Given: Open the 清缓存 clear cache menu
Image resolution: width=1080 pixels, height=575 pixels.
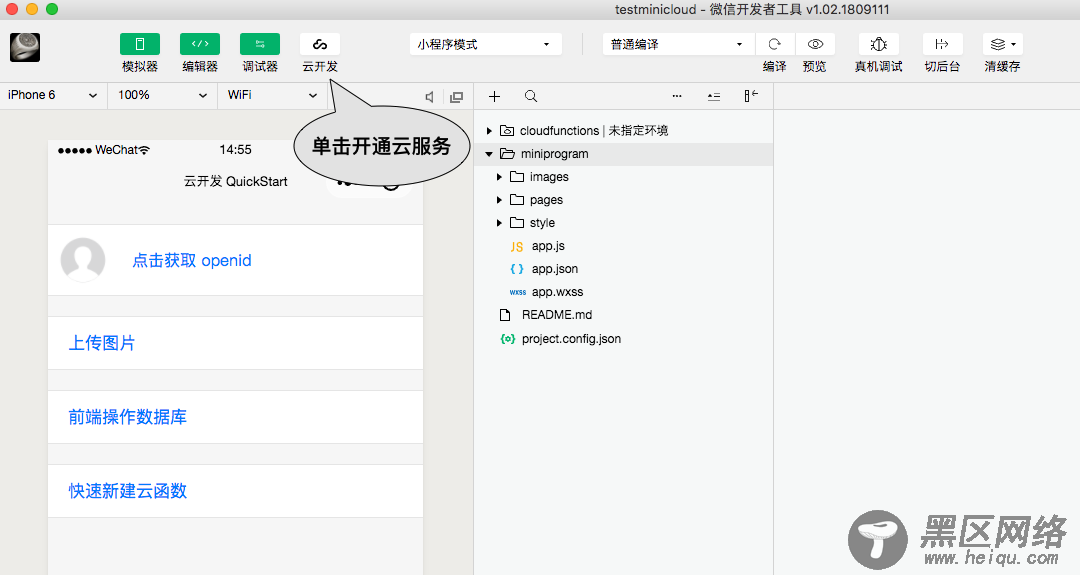Looking at the screenshot, I should tap(1003, 44).
